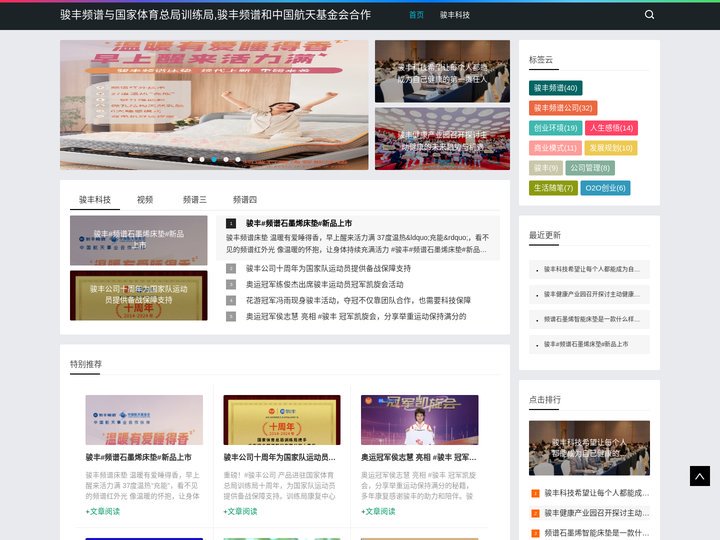Click the 骏丰频谱公司(32) tag
This screenshot has height=540, width=720.
pyautogui.click(x=563, y=108)
